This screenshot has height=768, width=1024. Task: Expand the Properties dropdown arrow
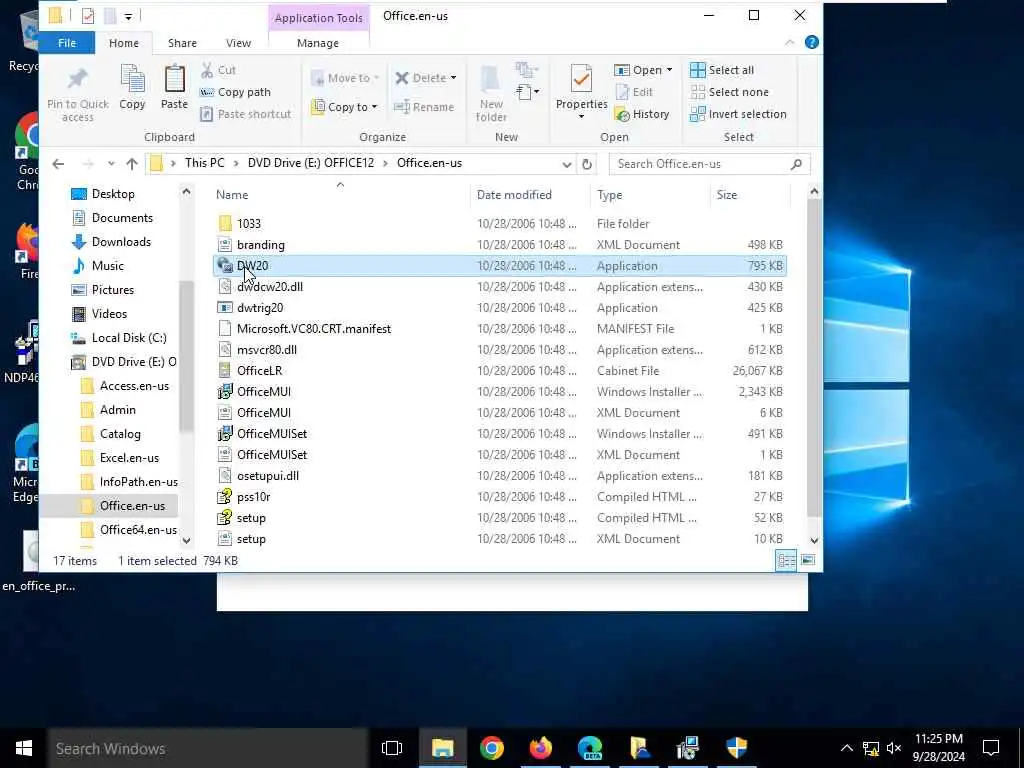click(x=581, y=117)
